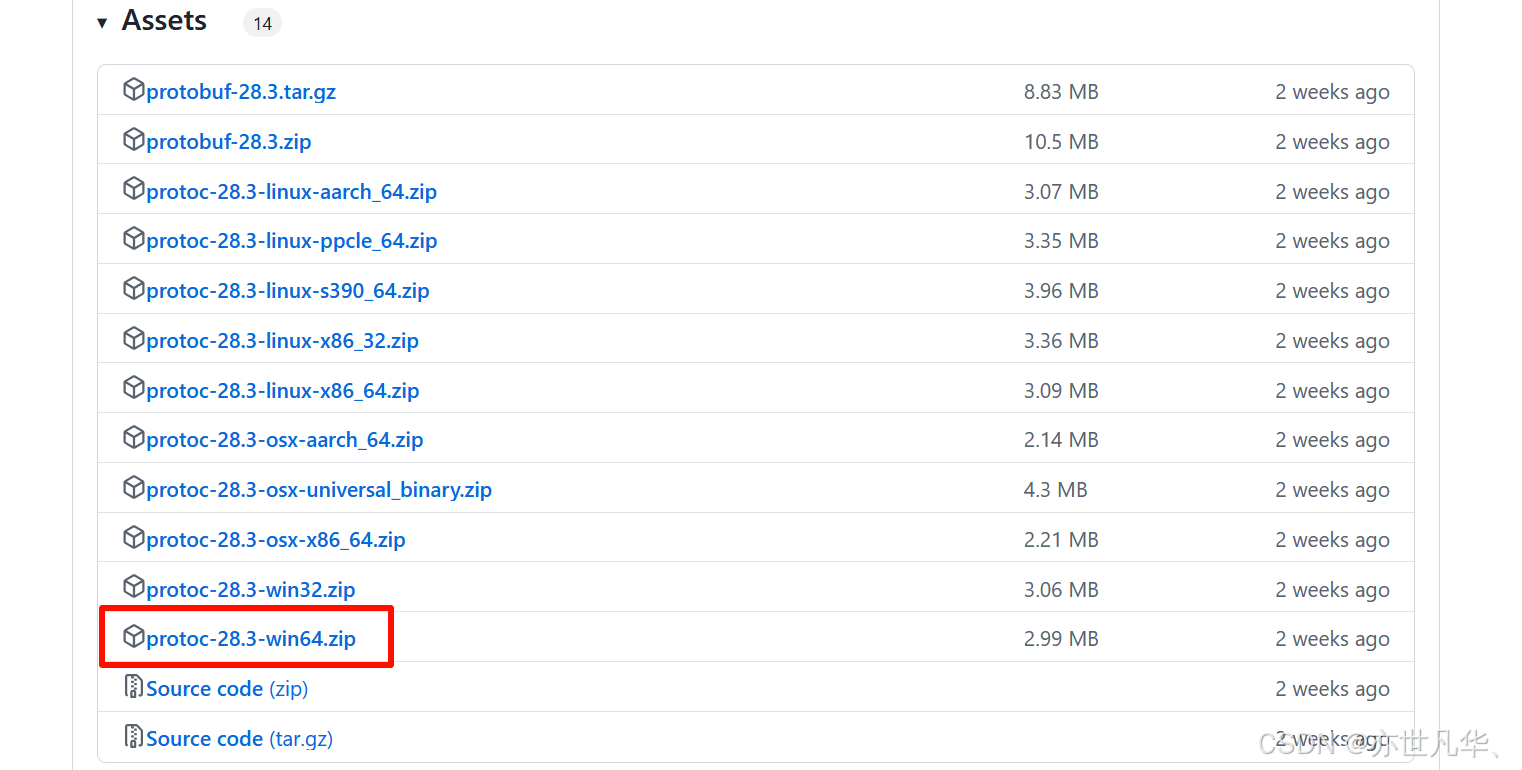This screenshot has height=770, width=1522.
Task: Click the package icon beside protoc-28.3-osx-x86_64.zip
Action: pyautogui.click(x=133, y=538)
